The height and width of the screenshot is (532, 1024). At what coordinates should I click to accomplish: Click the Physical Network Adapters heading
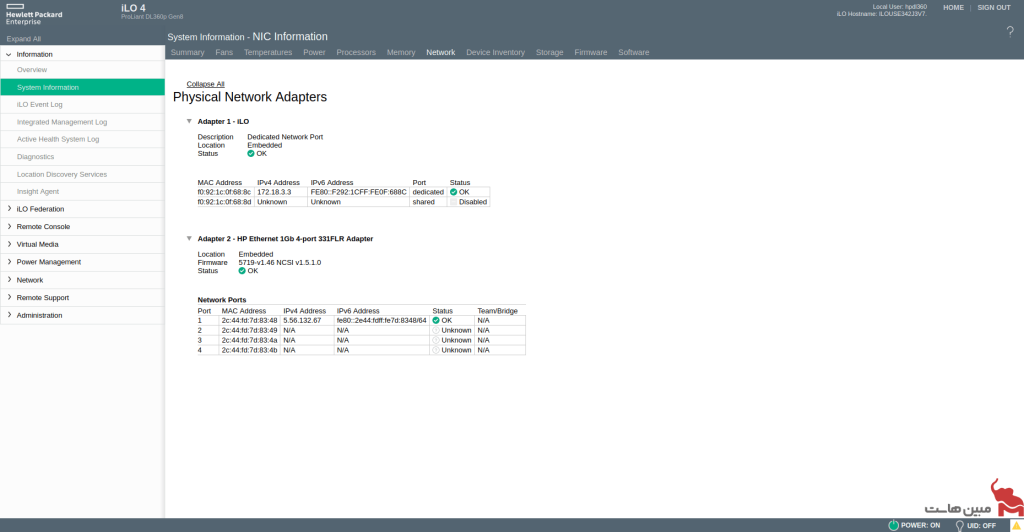pyautogui.click(x=249, y=97)
